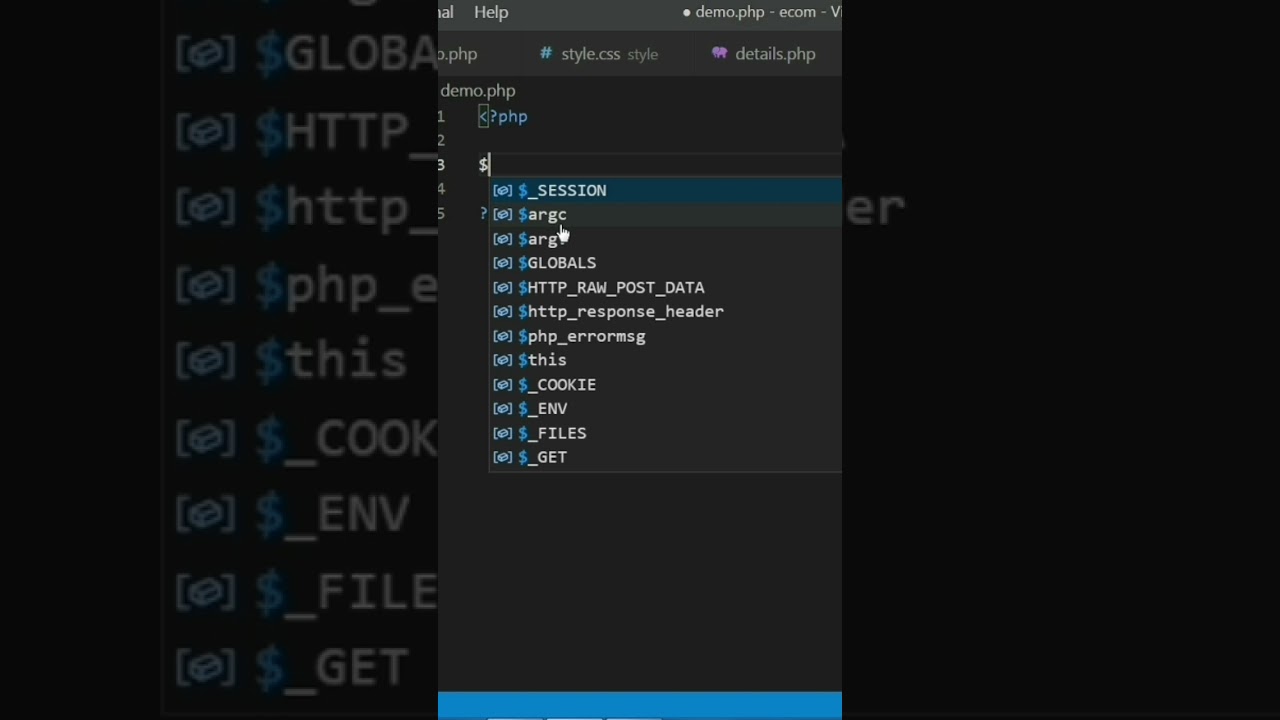The height and width of the screenshot is (720, 1280).
Task: Click the CSS hash icon on style.css tab
Action: point(546,53)
